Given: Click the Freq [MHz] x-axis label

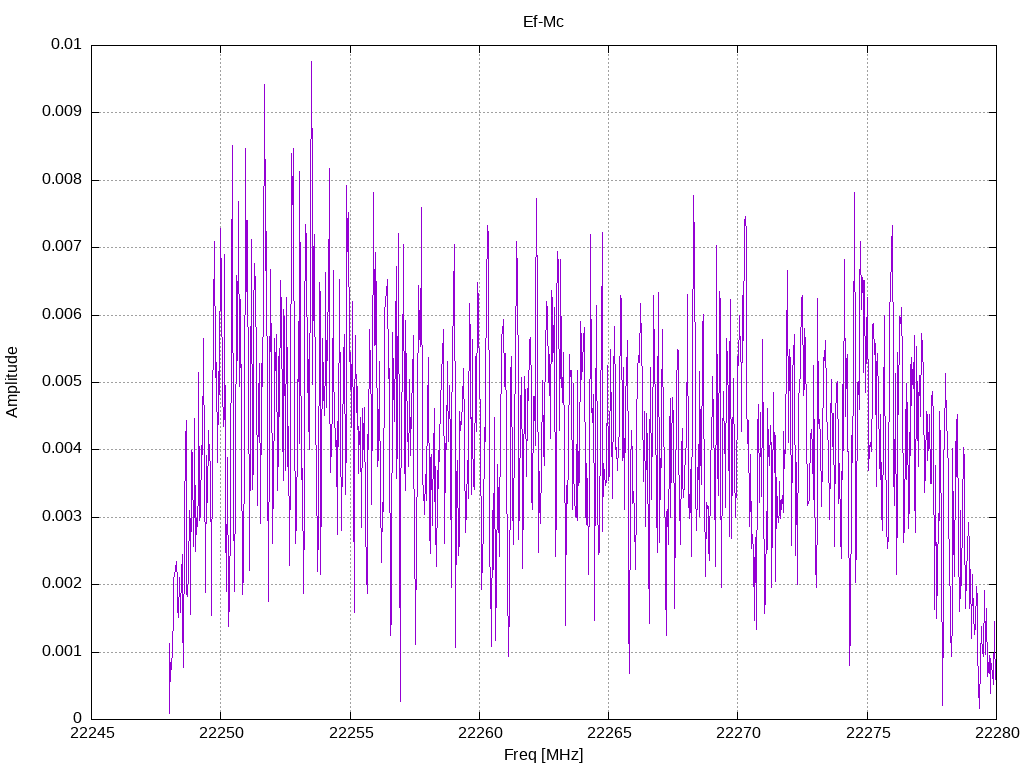Looking at the screenshot, I should [543, 755].
